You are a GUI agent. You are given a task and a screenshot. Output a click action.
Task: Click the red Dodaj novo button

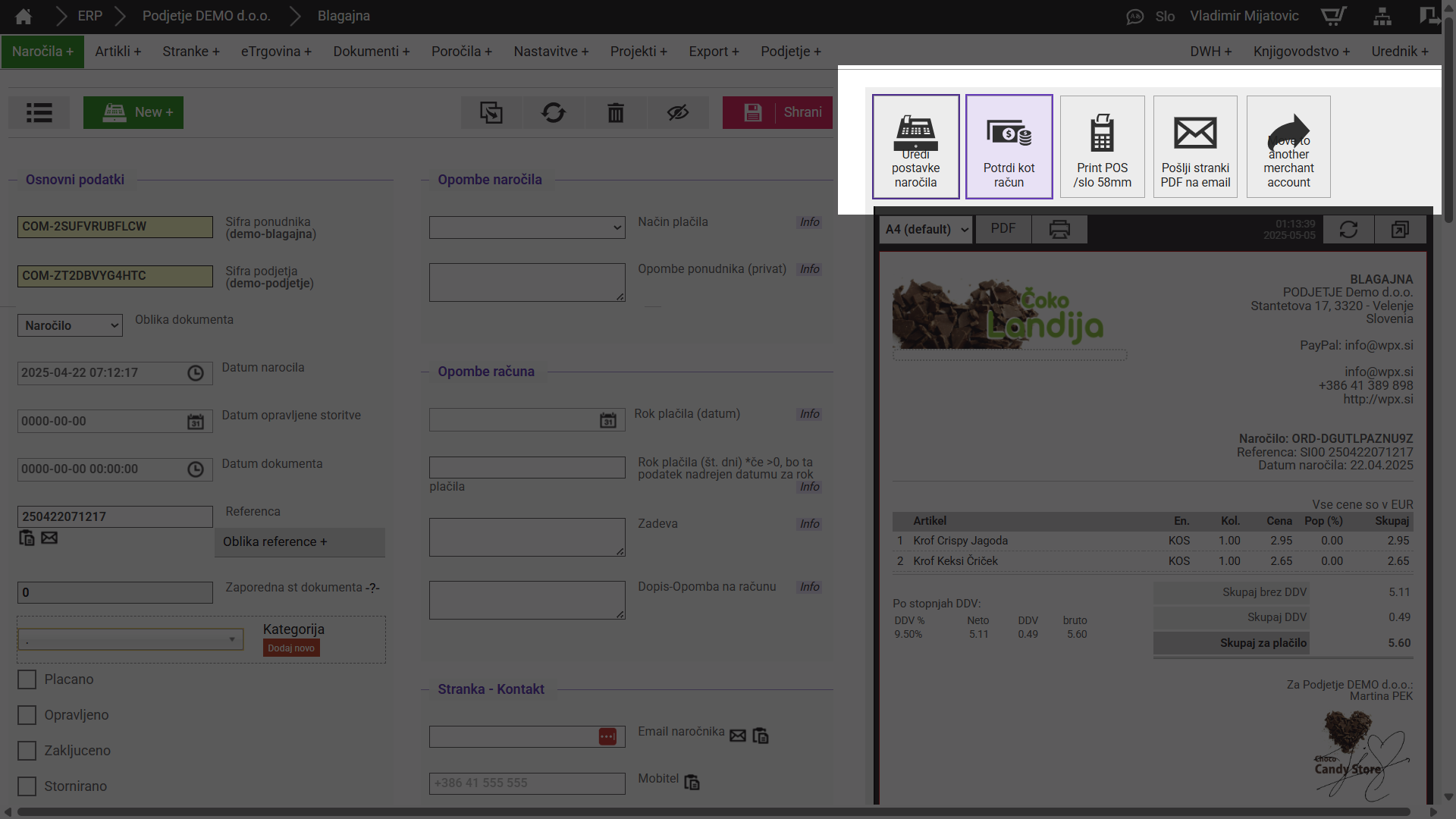pyautogui.click(x=291, y=648)
